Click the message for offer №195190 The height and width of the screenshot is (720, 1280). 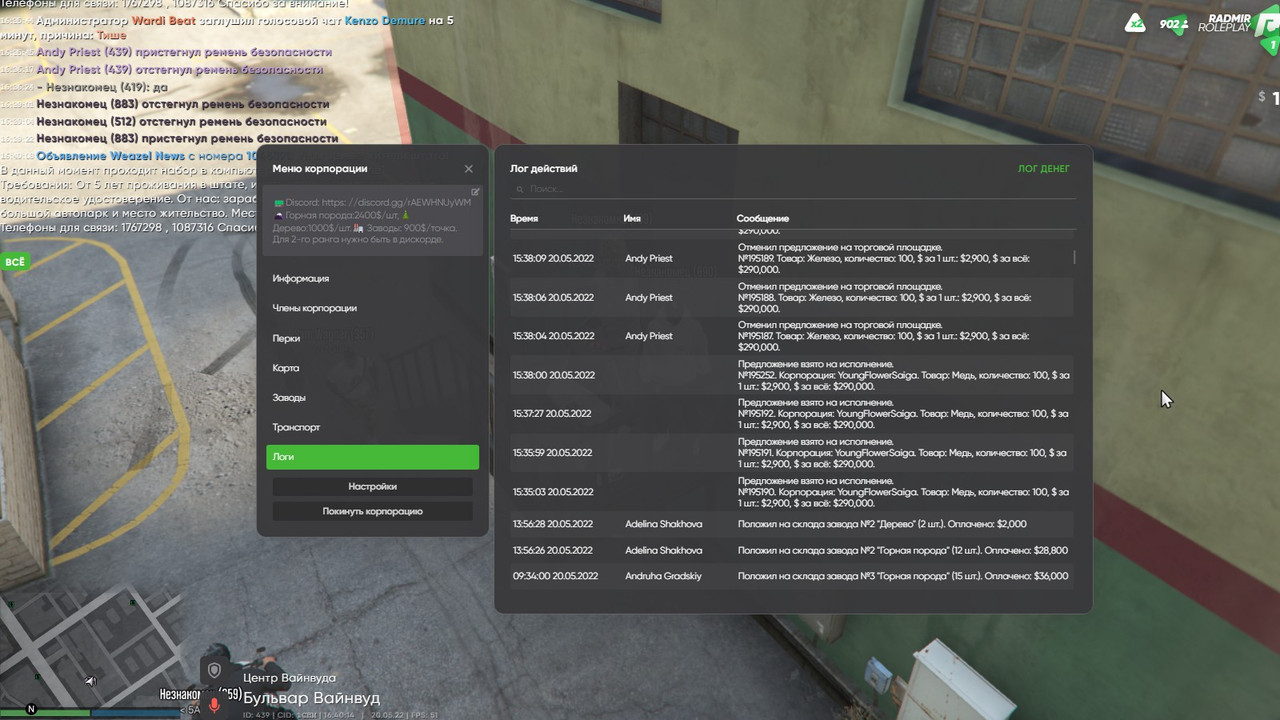point(904,492)
